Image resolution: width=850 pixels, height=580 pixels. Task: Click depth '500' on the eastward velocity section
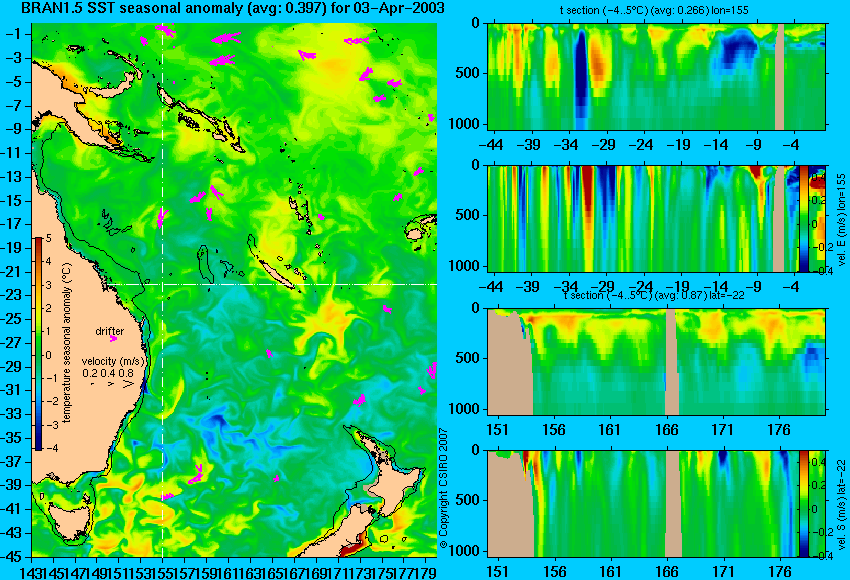click(469, 215)
